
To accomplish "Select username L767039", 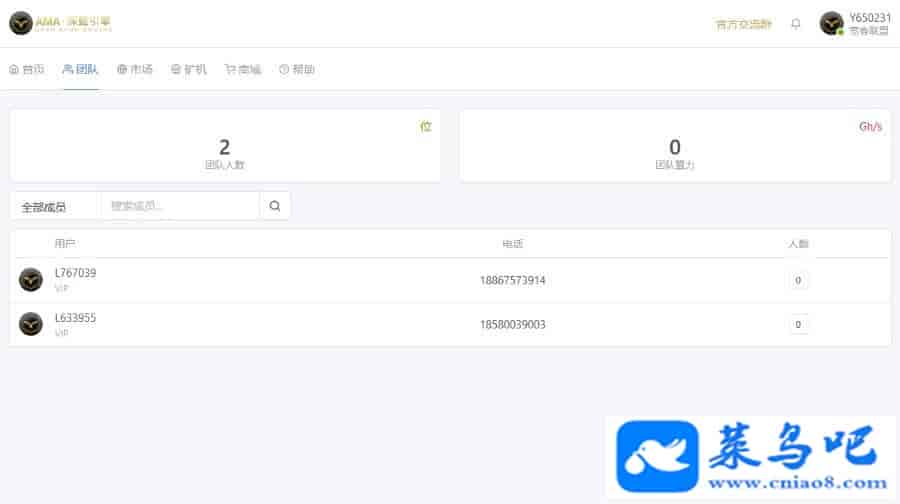I will 75,273.
